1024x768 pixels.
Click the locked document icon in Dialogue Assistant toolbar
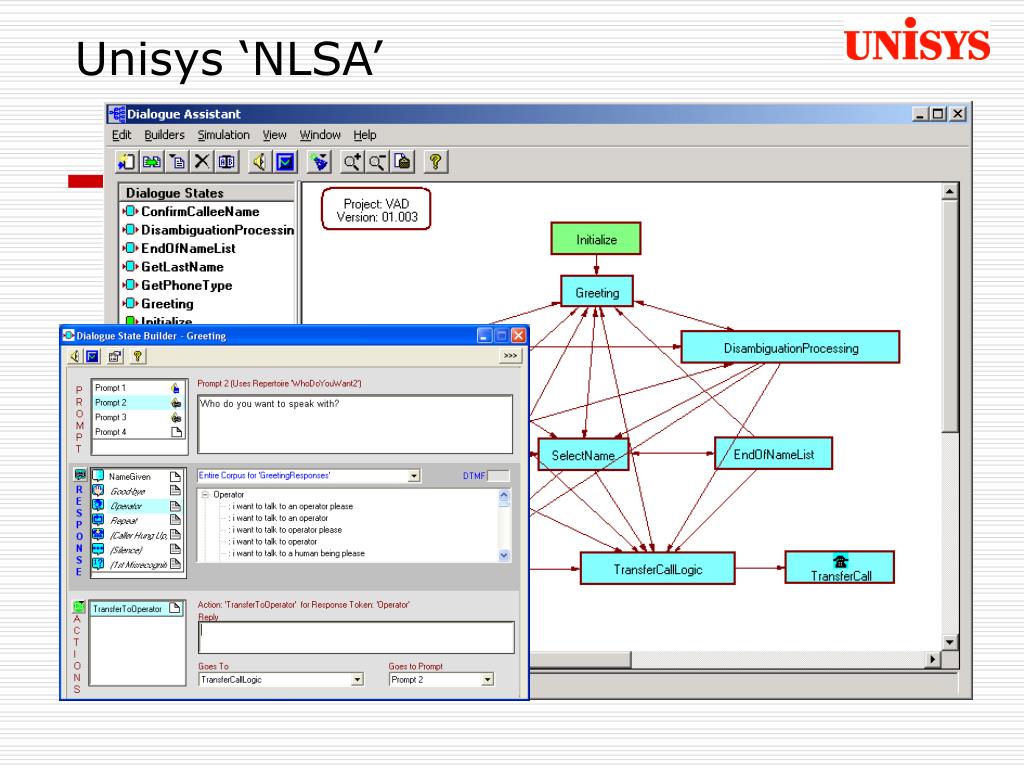[402, 161]
